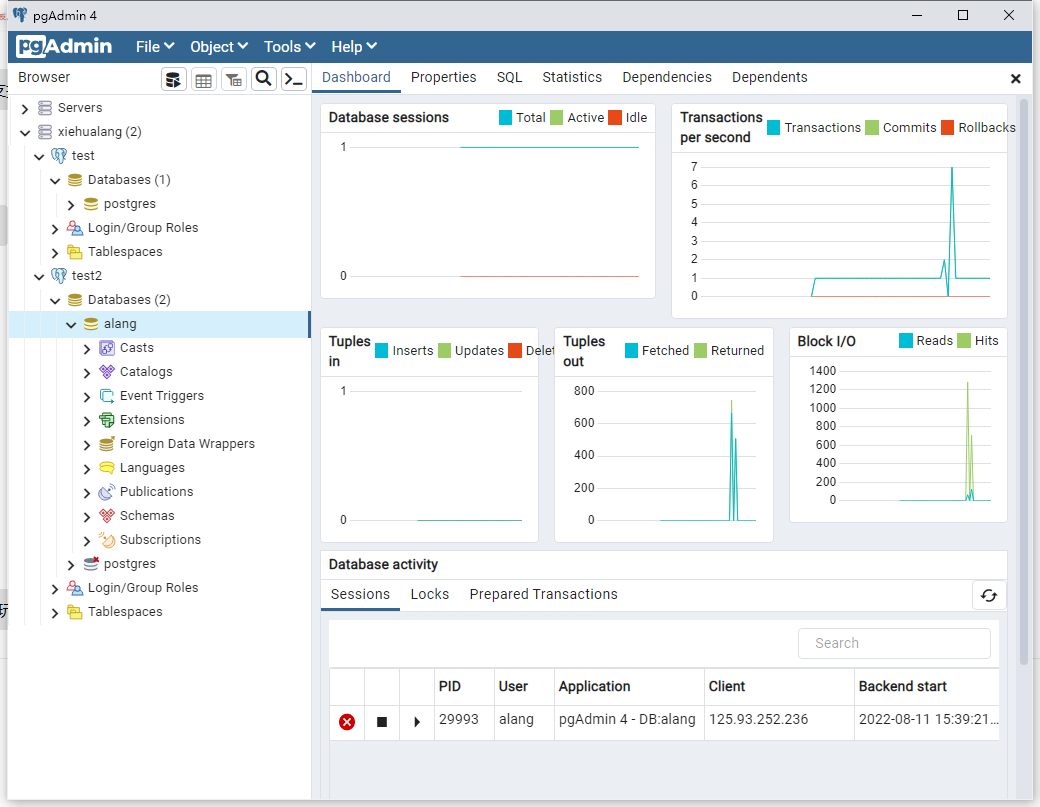Image resolution: width=1040 pixels, height=807 pixels.
Task: Click the Hits legend color swatch
Action: 964,341
